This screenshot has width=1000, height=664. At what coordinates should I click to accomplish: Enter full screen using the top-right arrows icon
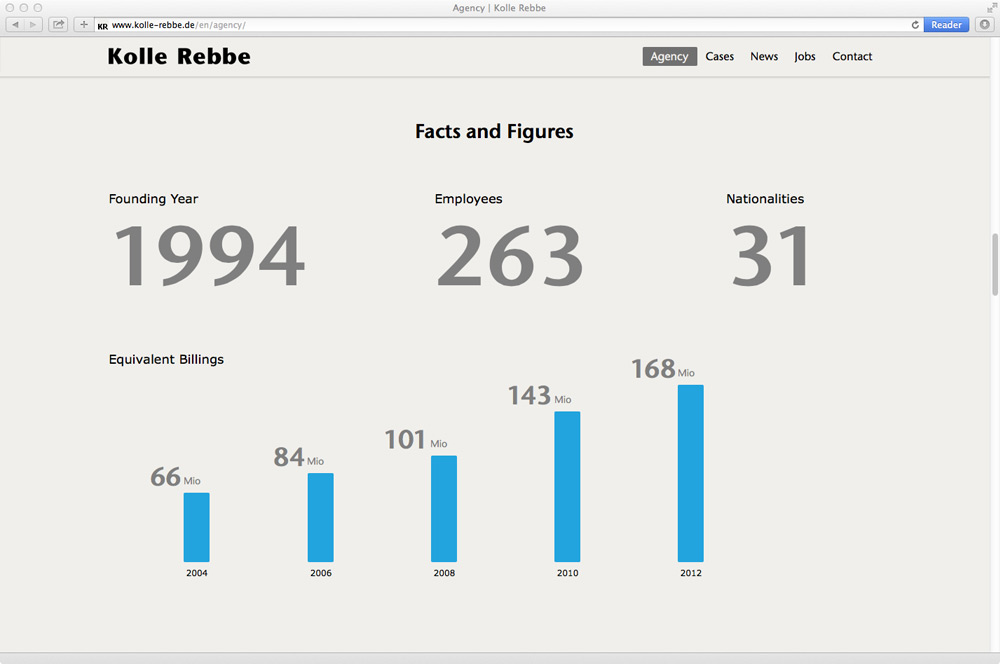[x=991, y=8]
